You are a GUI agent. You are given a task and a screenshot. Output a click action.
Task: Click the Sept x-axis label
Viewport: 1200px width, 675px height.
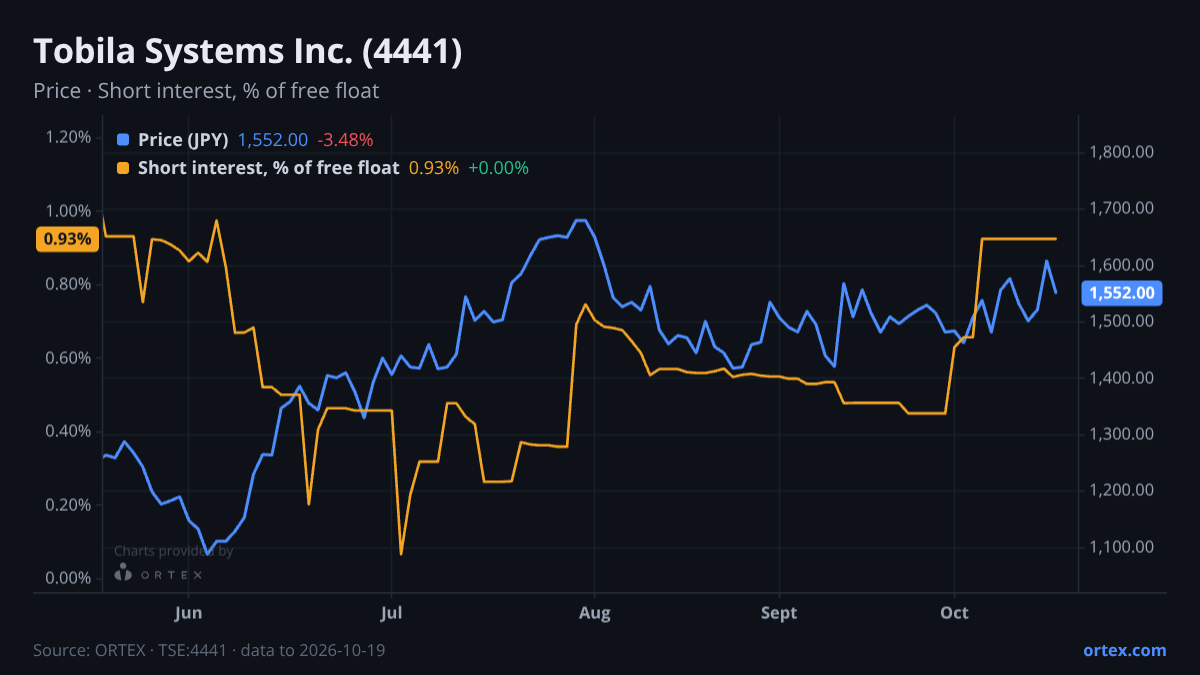pyautogui.click(x=779, y=613)
